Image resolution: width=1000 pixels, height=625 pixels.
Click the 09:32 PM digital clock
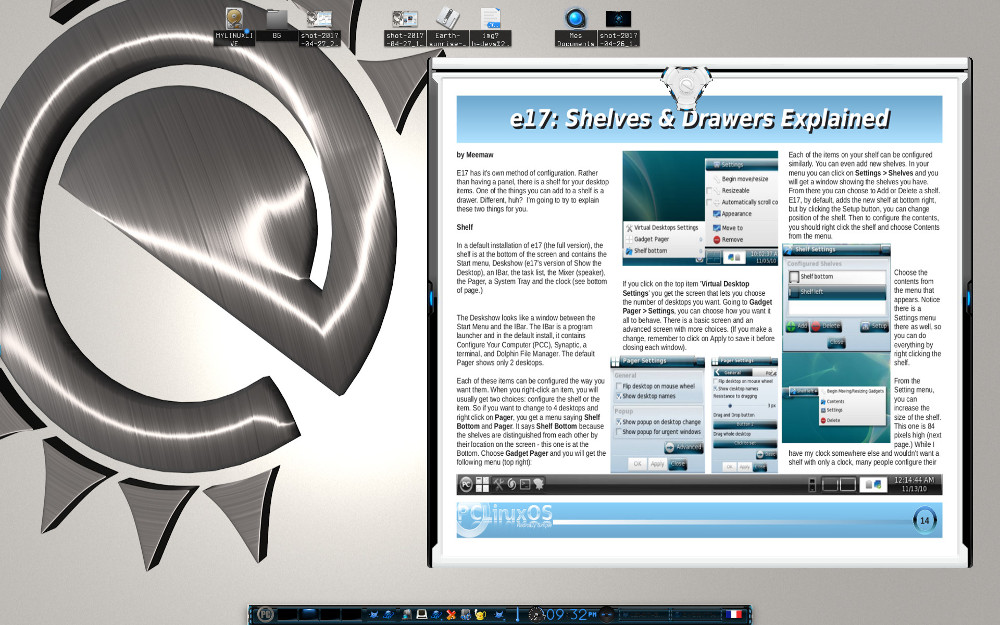571,615
